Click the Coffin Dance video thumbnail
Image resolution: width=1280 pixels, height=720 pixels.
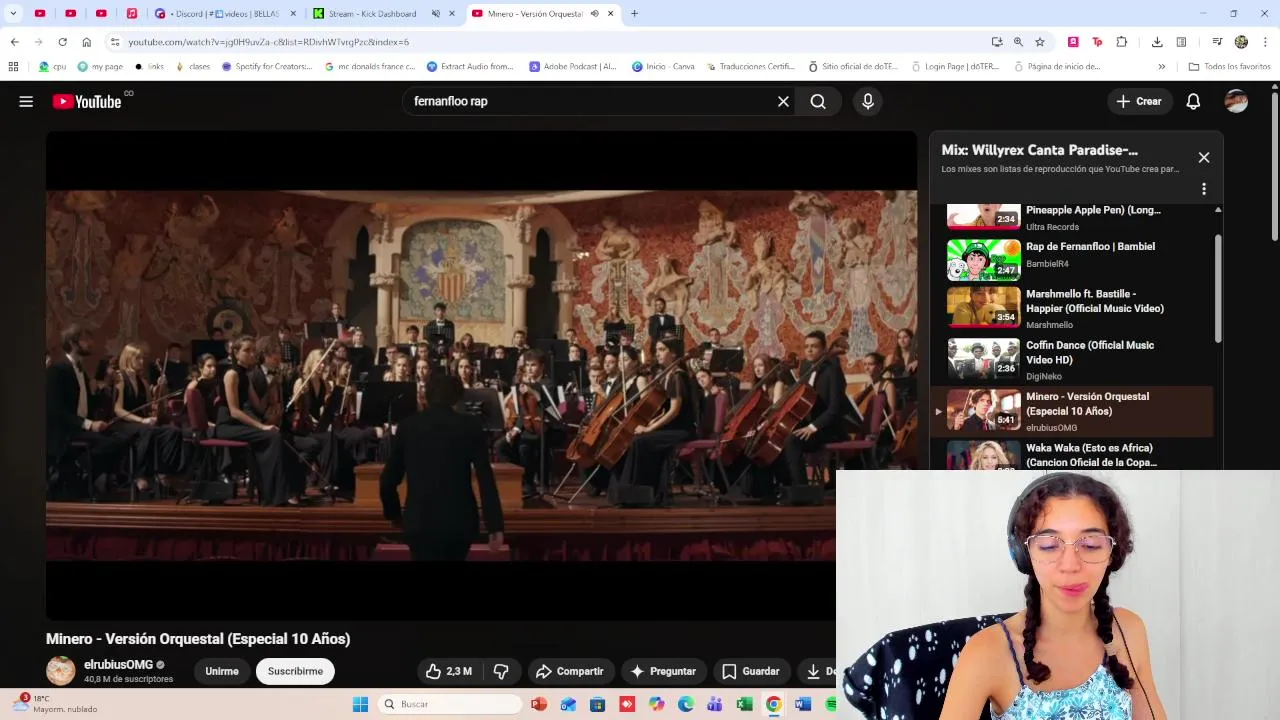pos(984,358)
